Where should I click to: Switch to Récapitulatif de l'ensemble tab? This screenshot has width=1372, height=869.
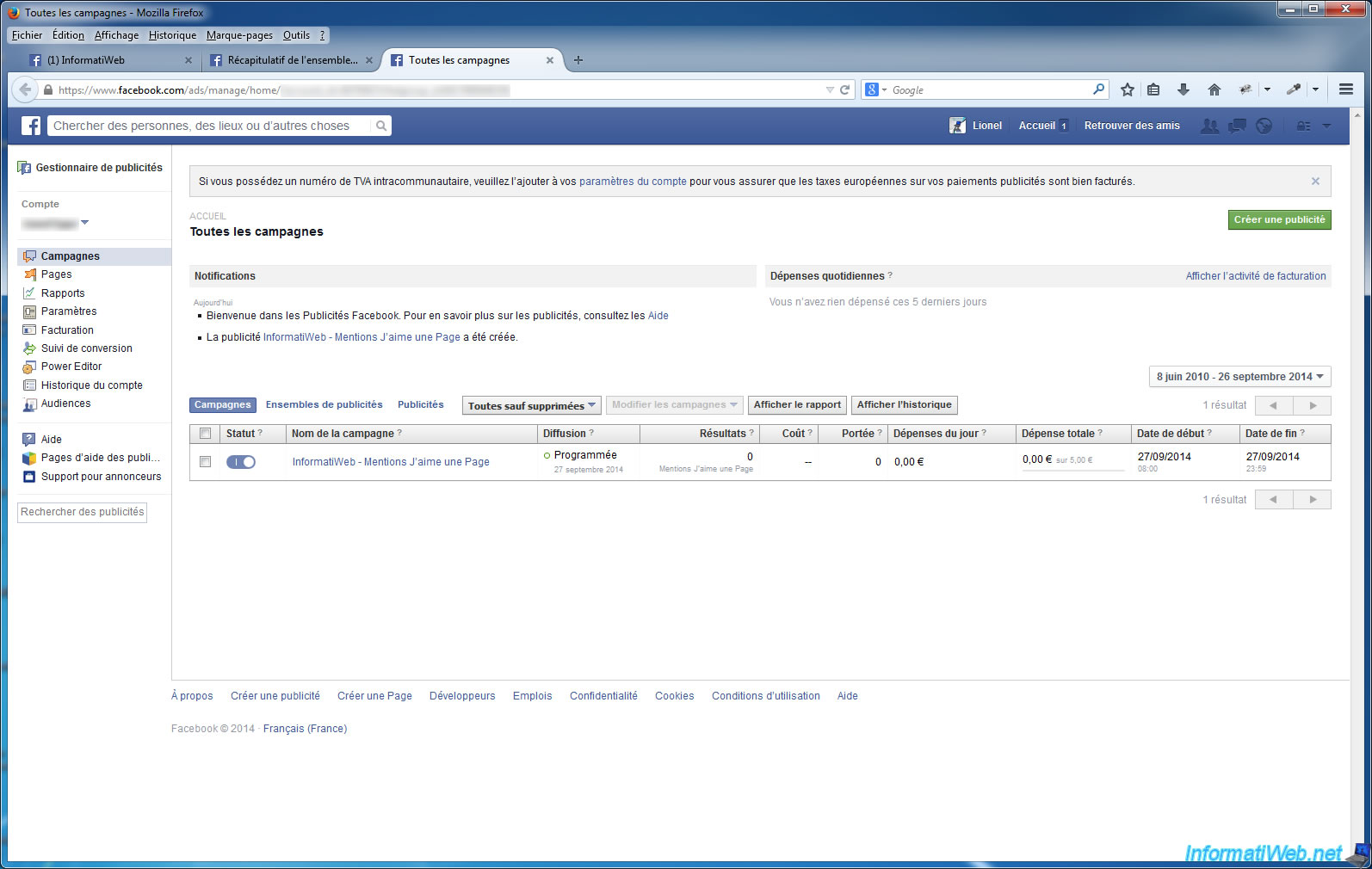pyautogui.click(x=291, y=60)
